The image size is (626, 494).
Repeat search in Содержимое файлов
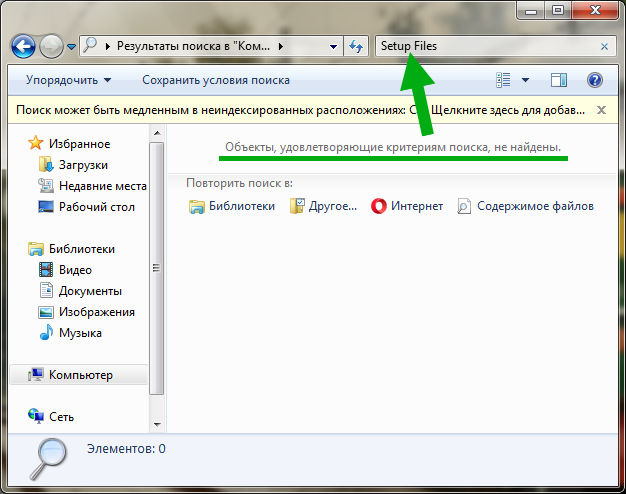(x=525, y=206)
